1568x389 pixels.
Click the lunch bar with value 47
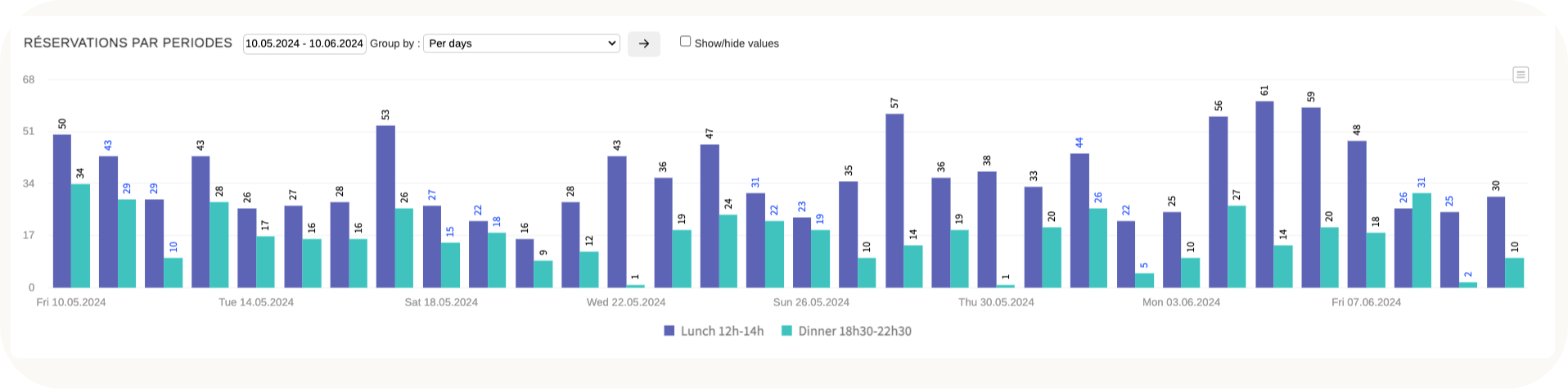coord(710,216)
